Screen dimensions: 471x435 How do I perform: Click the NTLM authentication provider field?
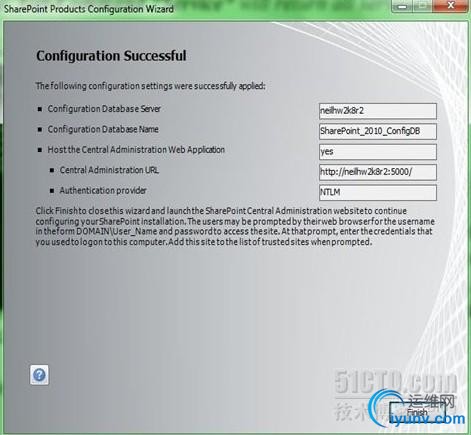tap(378, 193)
